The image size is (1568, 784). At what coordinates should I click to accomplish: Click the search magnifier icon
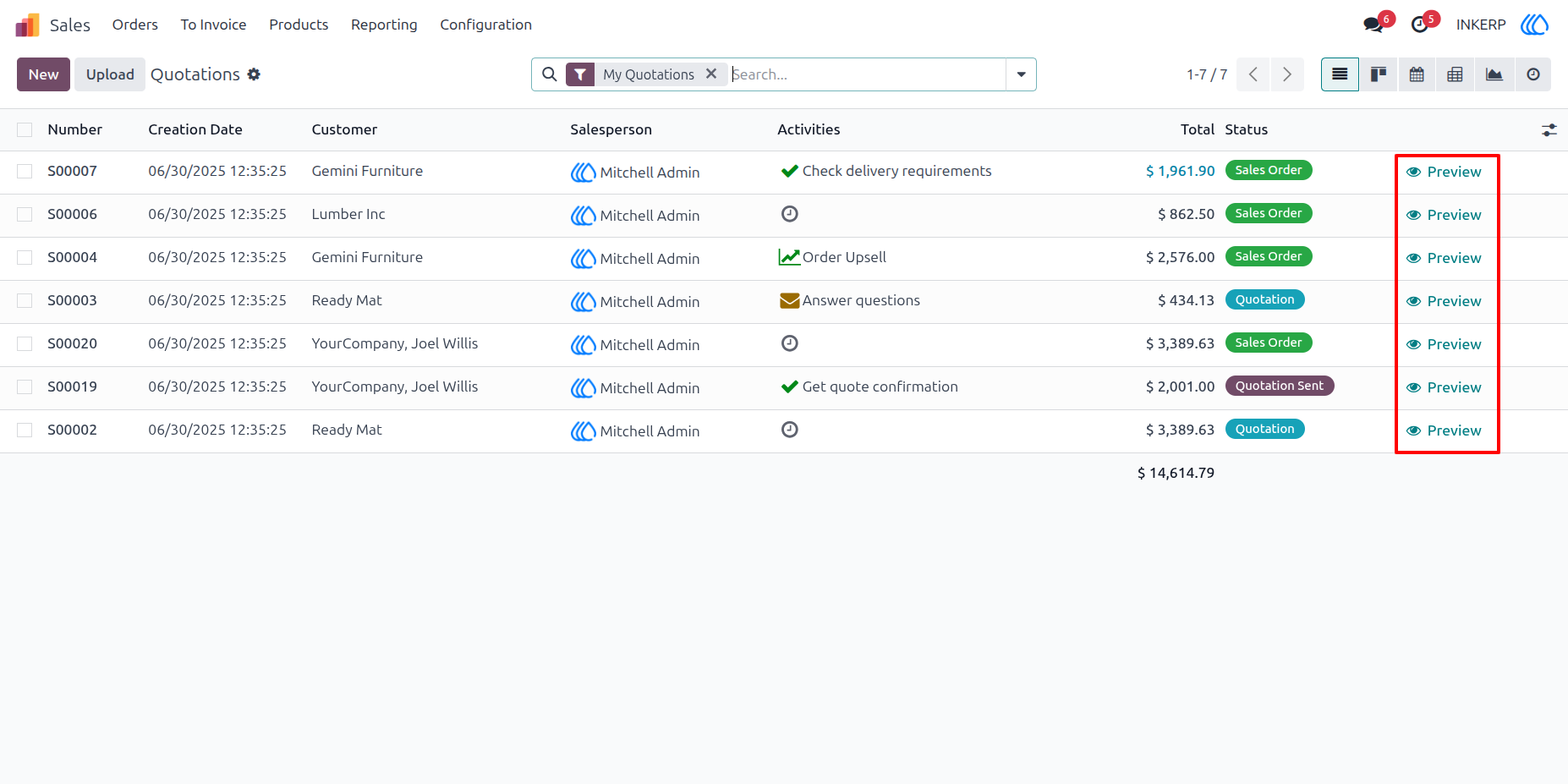click(x=550, y=74)
